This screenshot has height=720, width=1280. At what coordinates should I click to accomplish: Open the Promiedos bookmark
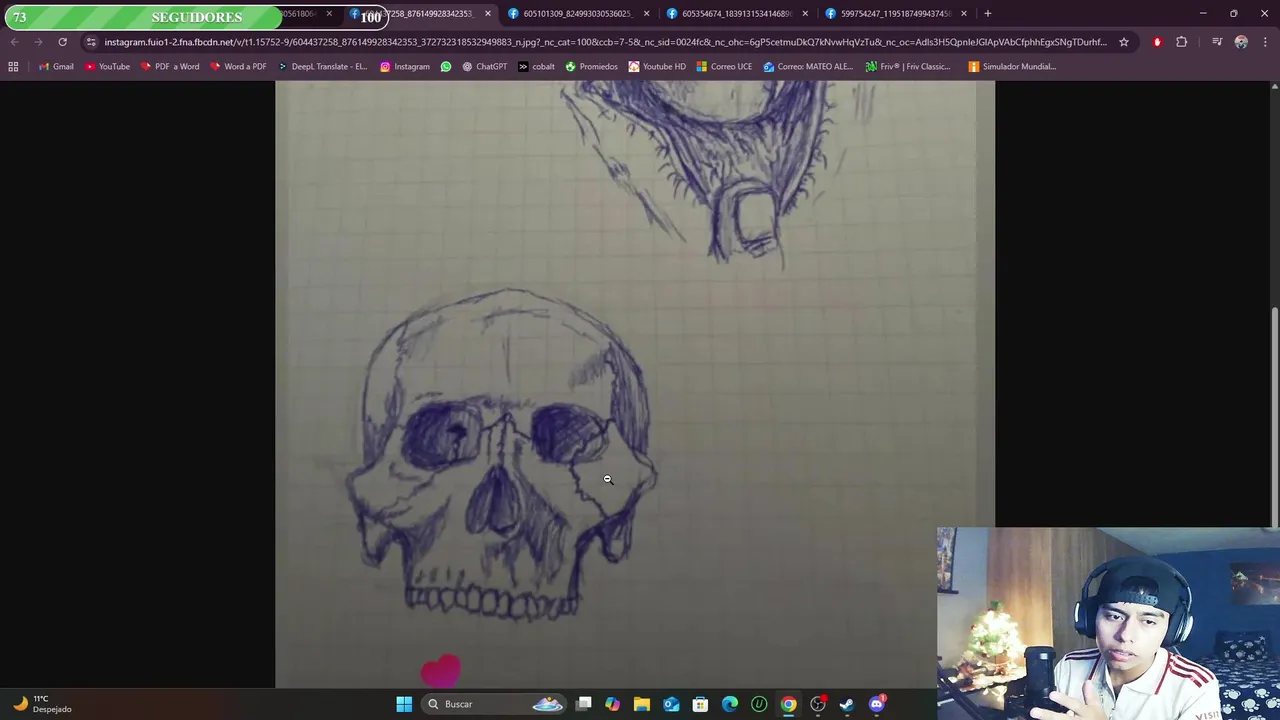pyautogui.click(x=591, y=66)
